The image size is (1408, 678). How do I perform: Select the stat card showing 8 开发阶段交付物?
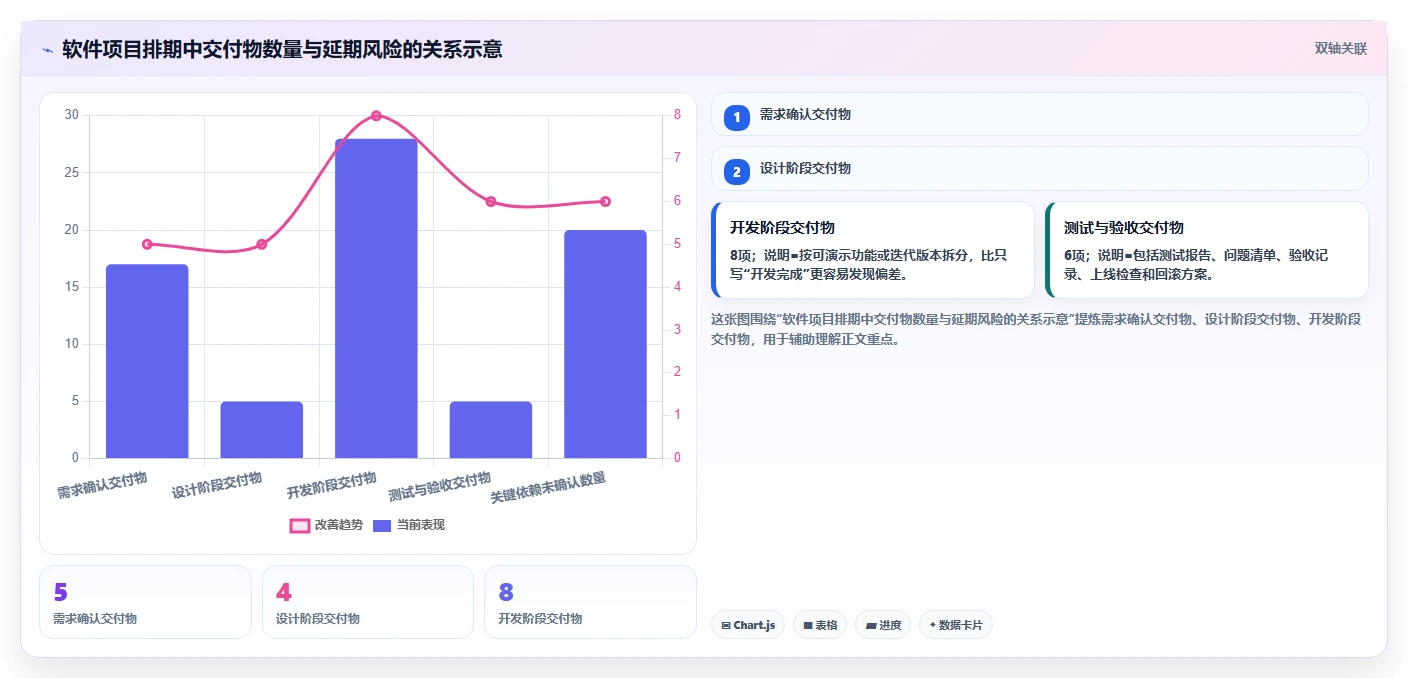590,602
